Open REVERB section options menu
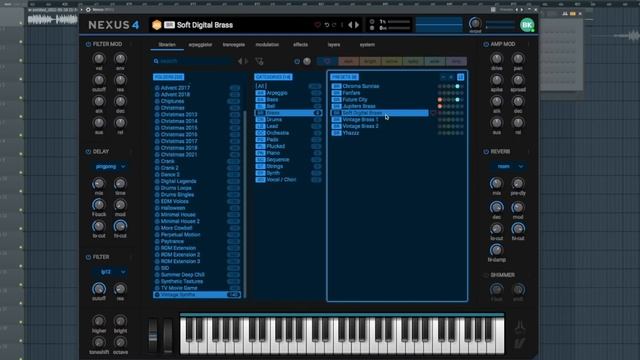The height and width of the screenshot is (360, 640). coord(529,151)
